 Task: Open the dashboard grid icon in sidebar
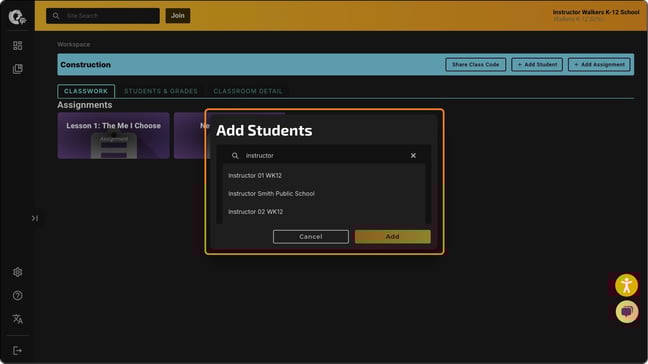(17, 45)
